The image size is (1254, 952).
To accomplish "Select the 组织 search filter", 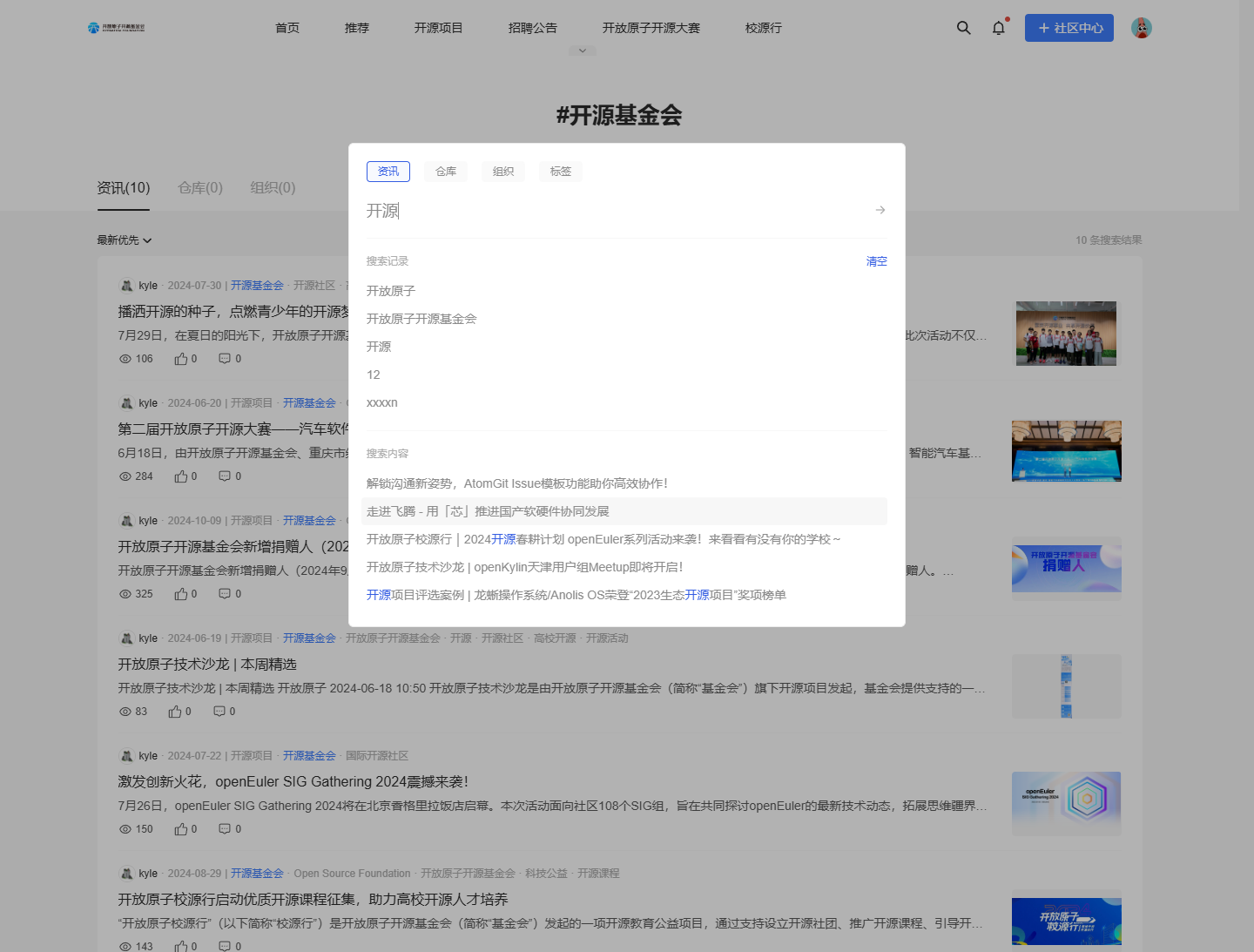I will [503, 172].
